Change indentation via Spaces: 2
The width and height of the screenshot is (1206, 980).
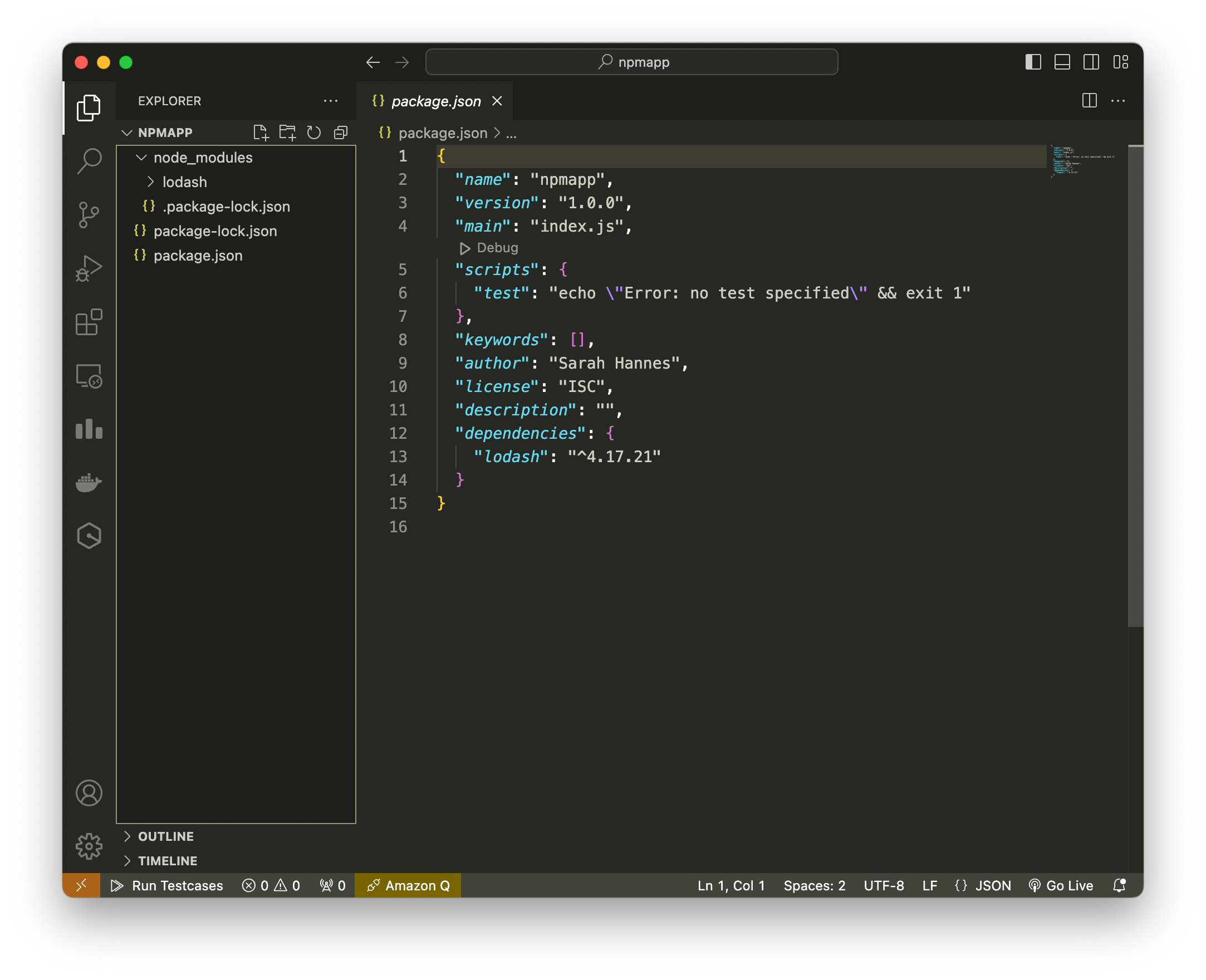815,885
